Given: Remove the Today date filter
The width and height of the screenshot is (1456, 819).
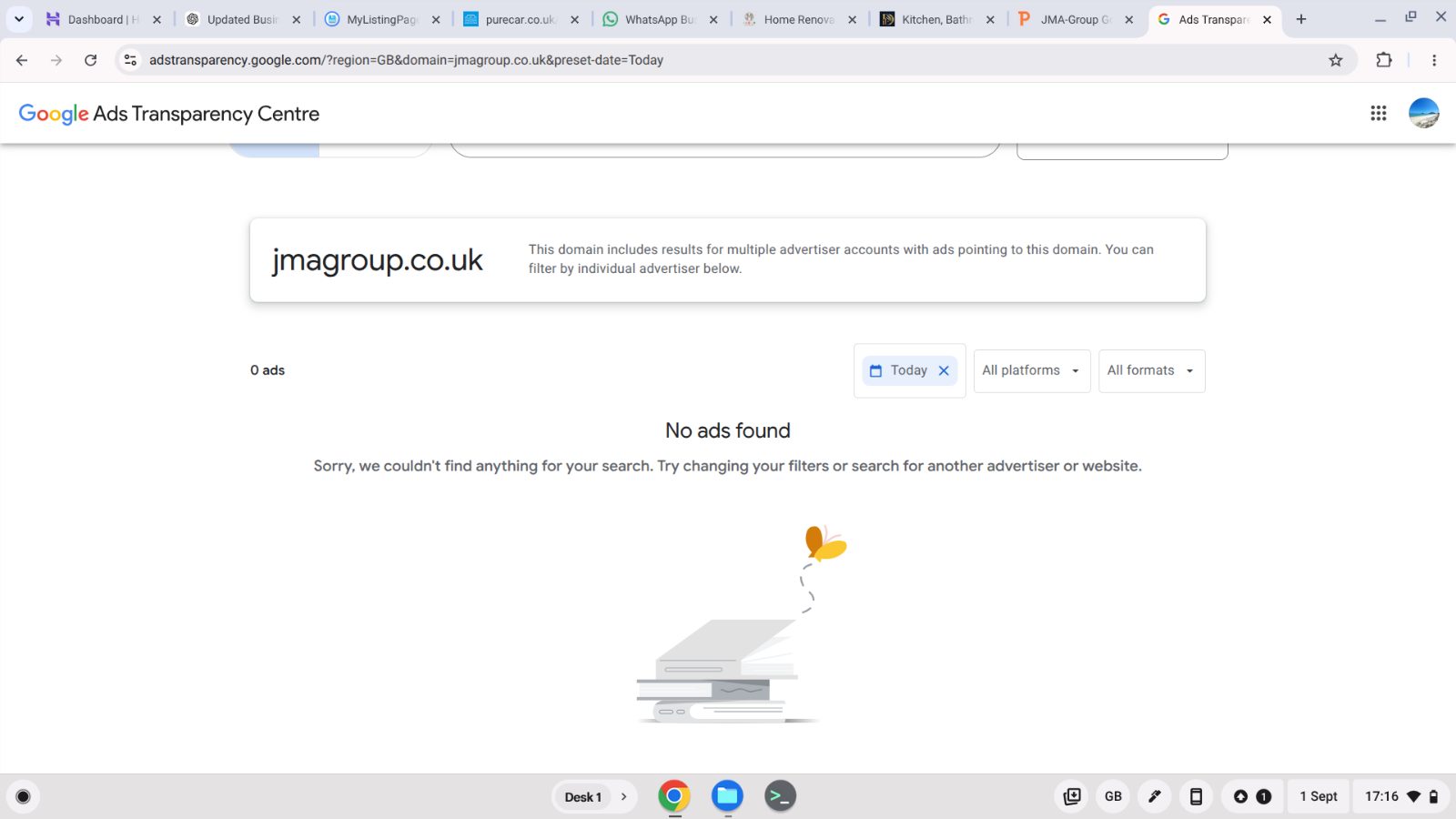Looking at the screenshot, I should pos(944,370).
